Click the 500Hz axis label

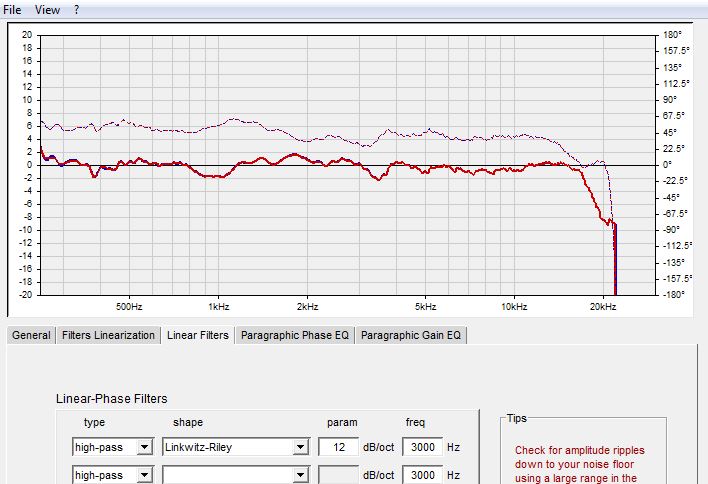[129, 307]
